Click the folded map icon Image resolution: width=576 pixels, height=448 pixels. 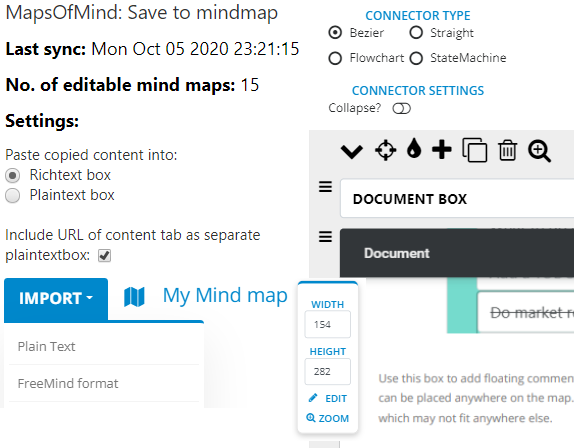(134, 297)
